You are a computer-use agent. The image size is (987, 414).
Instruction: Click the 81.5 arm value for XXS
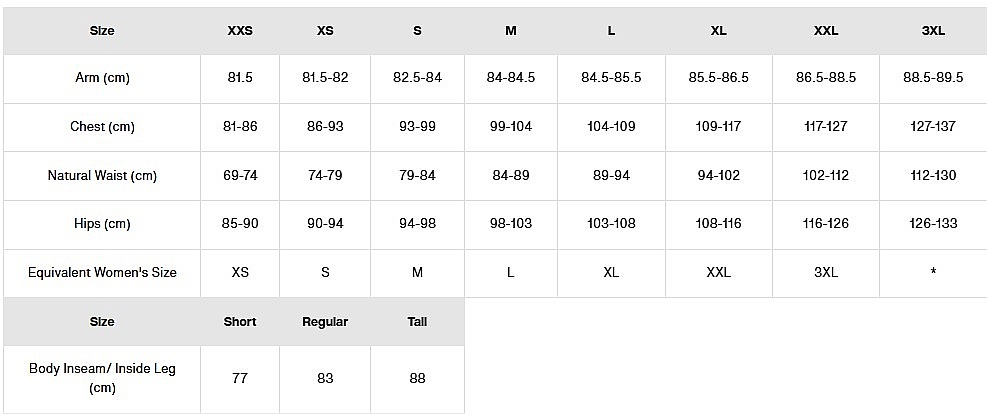[x=240, y=78]
